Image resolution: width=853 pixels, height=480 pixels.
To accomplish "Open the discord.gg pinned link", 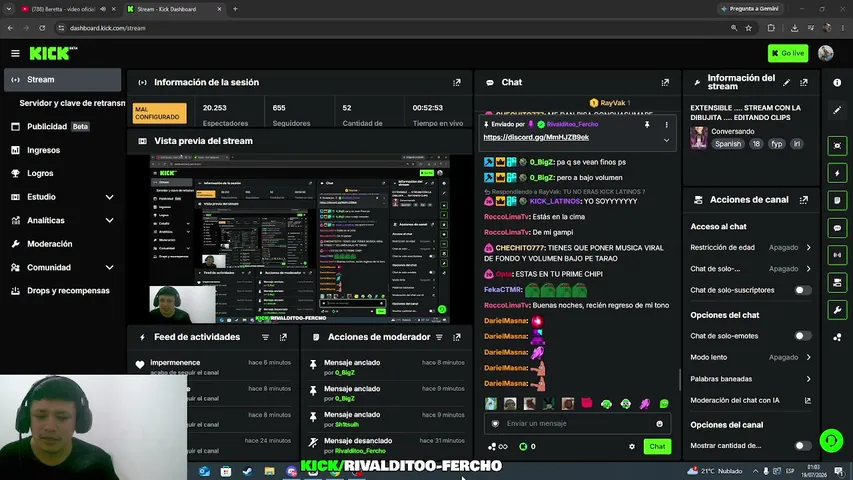I will tap(536, 137).
